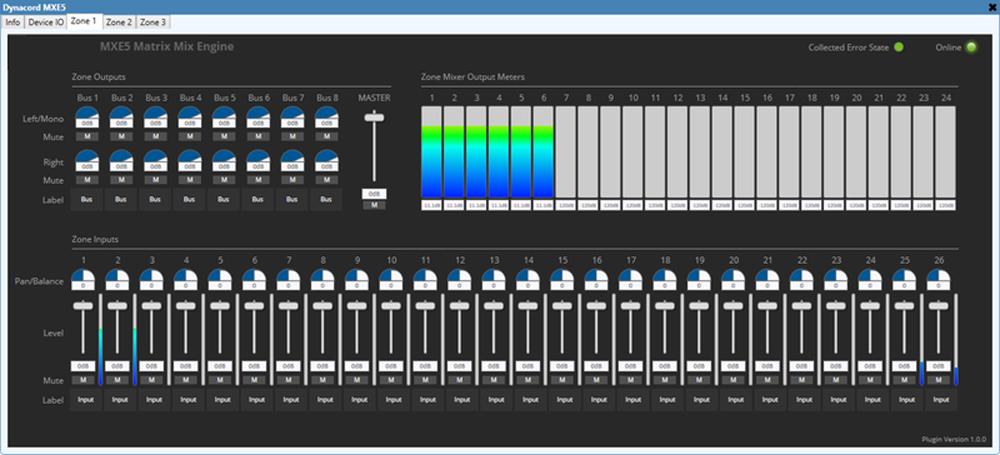The image size is (1000, 455).
Task: Switch to the Zone 2 tab
Action: [119, 22]
